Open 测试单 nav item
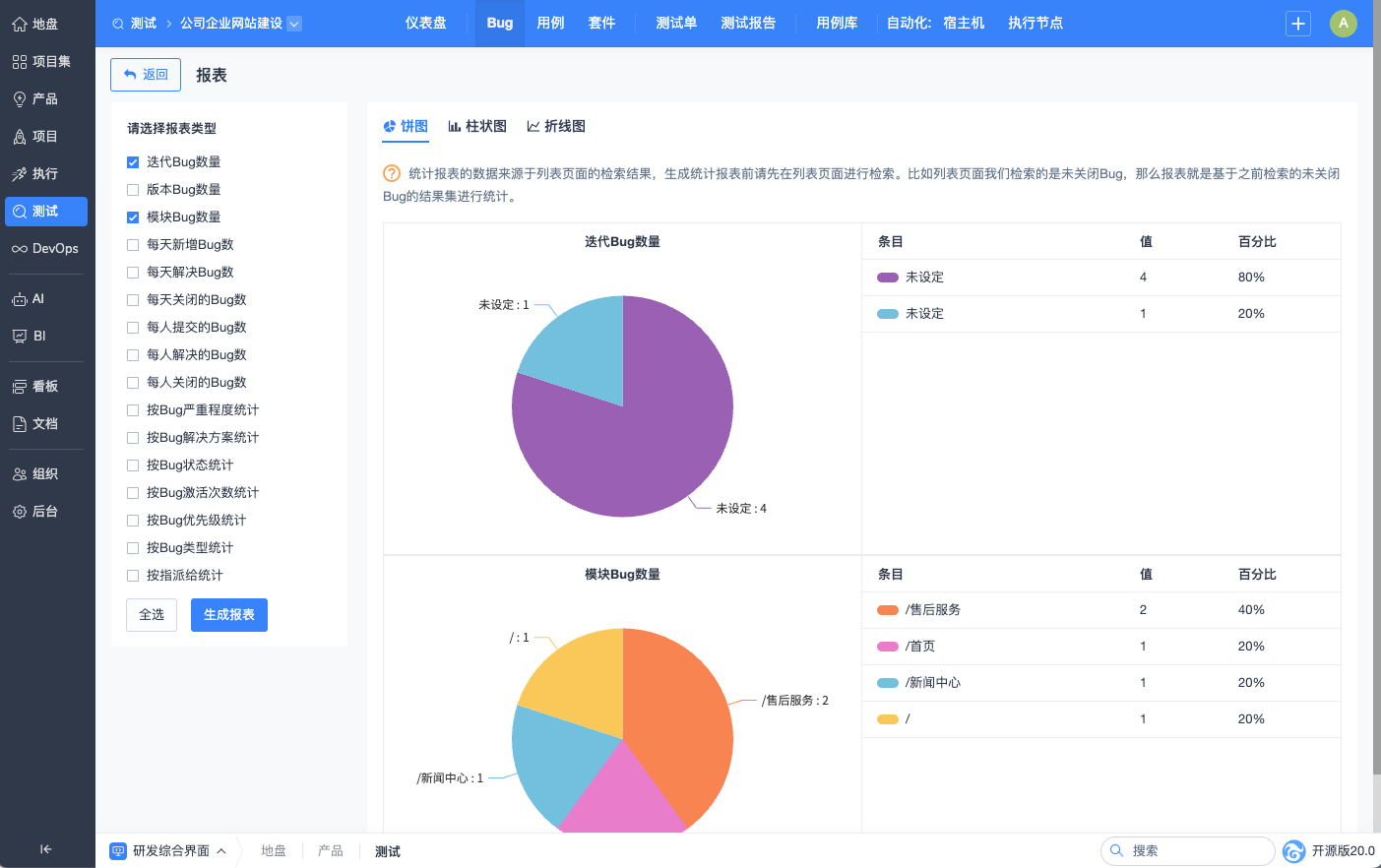The width and height of the screenshot is (1381, 868). pyautogui.click(x=676, y=23)
